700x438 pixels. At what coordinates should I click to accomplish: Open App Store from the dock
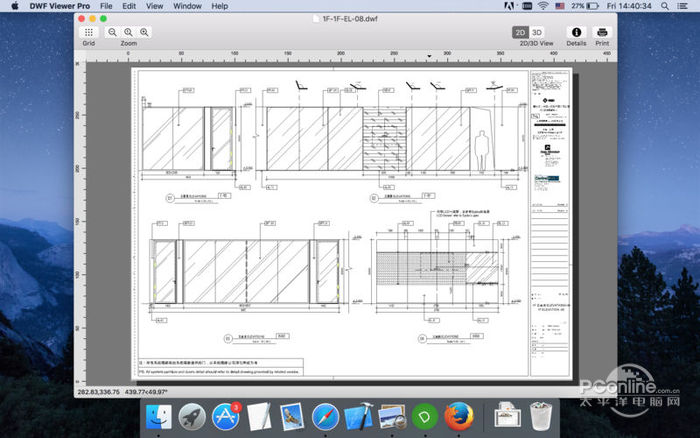(x=224, y=416)
